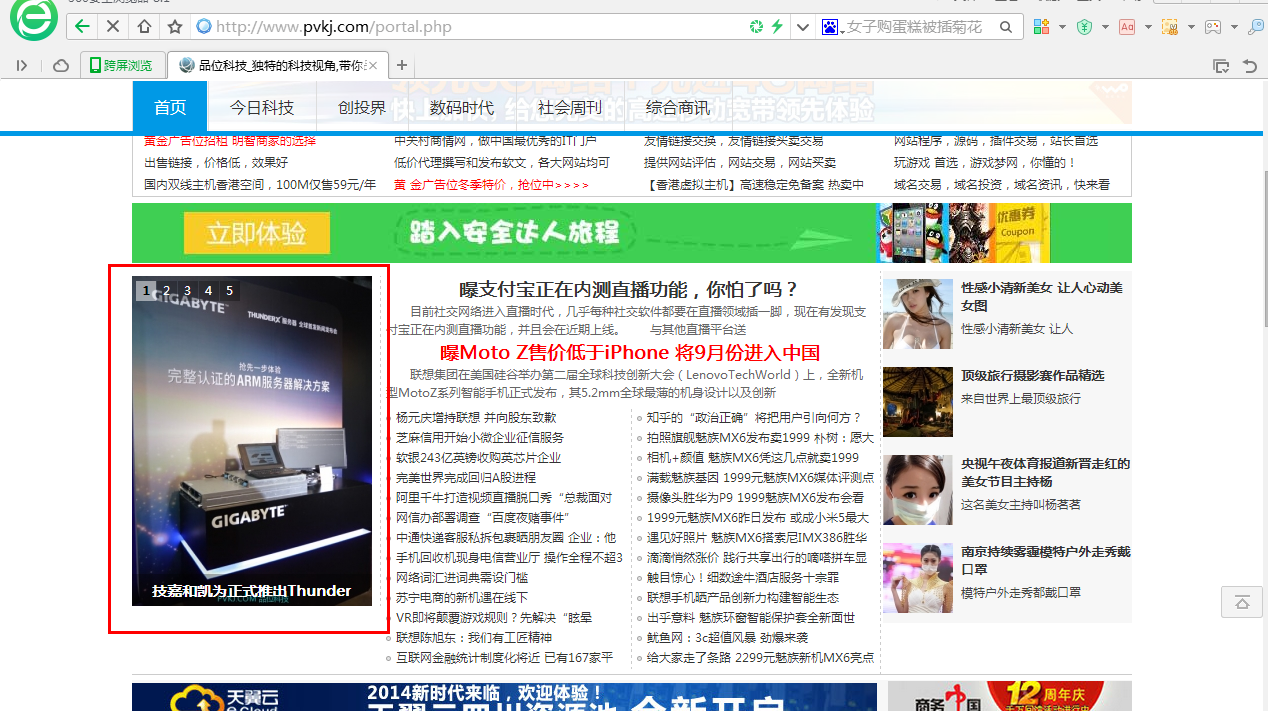Select the 品位科技 browser tab

pos(277,66)
